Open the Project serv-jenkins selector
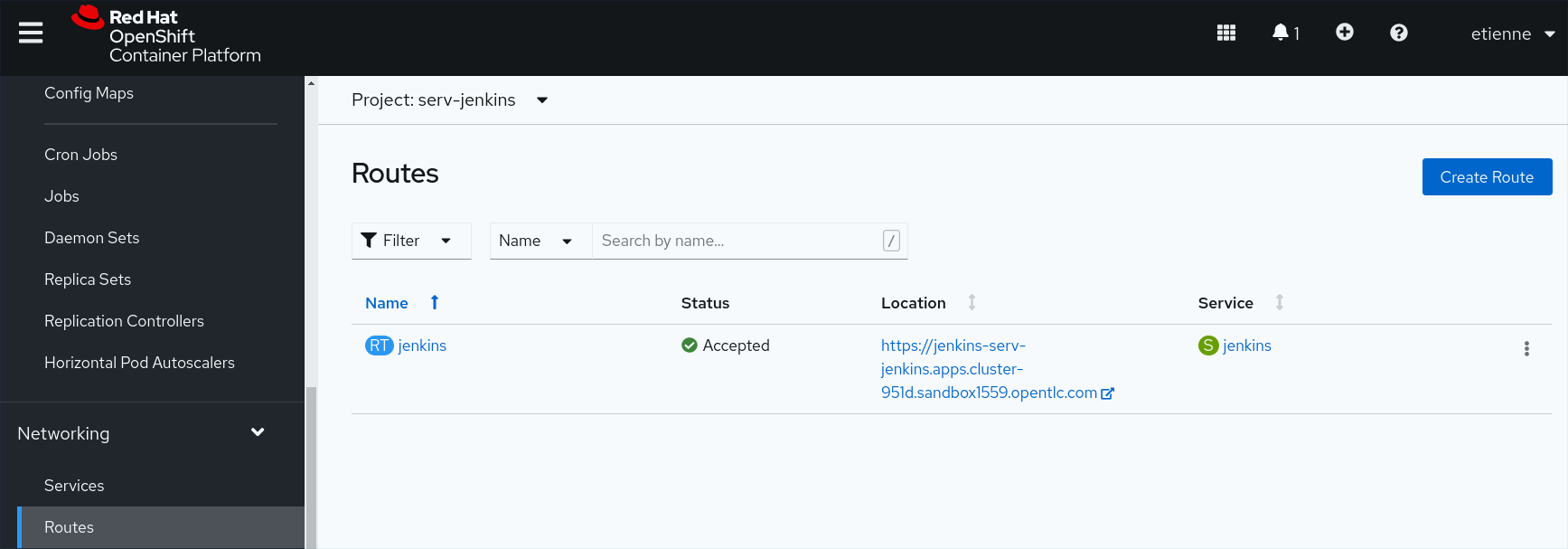The height and width of the screenshot is (549, 1568). click(450, 99)
